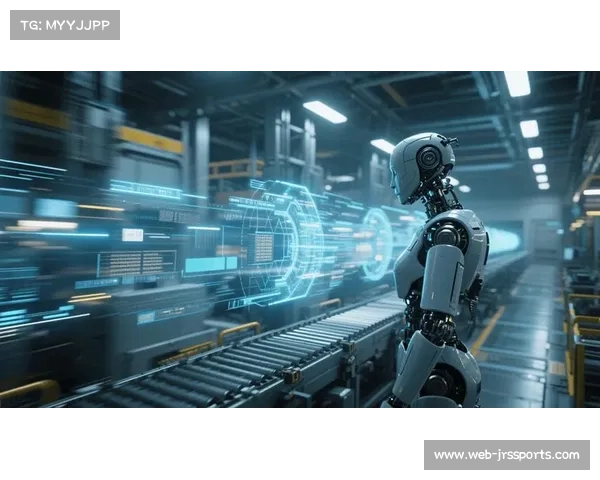
Task: Click the yellow overhead crane beam
Action: 148,139
